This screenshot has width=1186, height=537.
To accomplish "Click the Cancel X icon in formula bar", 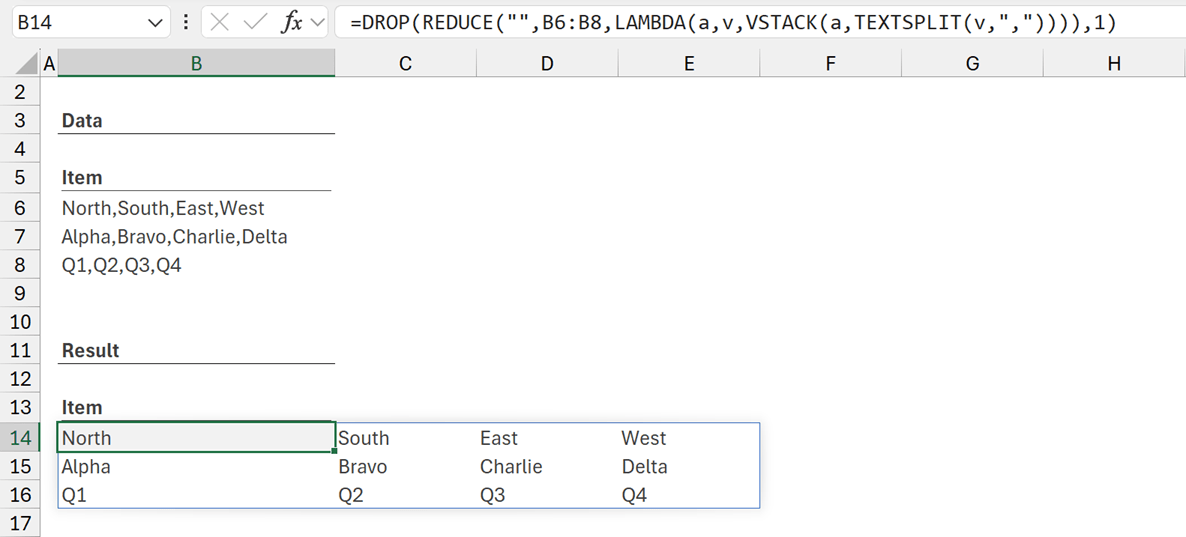I will click(221, 23).
